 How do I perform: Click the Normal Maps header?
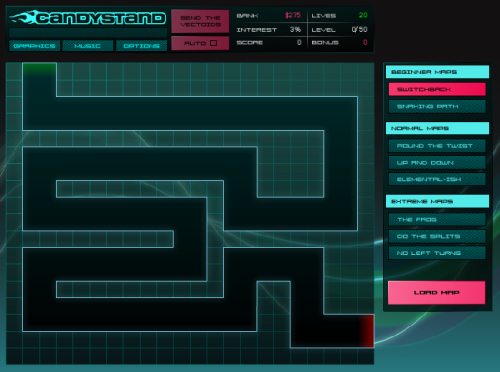437,128
